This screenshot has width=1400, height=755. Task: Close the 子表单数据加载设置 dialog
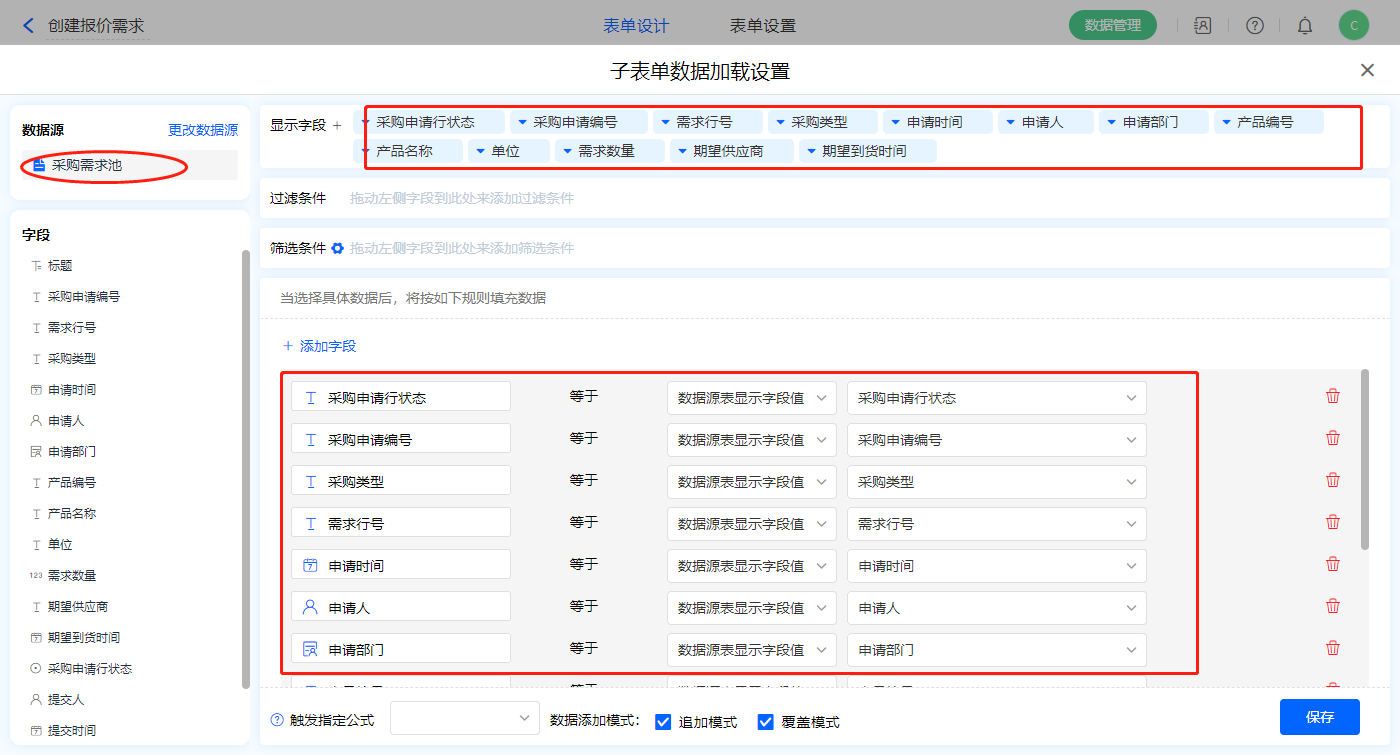point(1367,70)
